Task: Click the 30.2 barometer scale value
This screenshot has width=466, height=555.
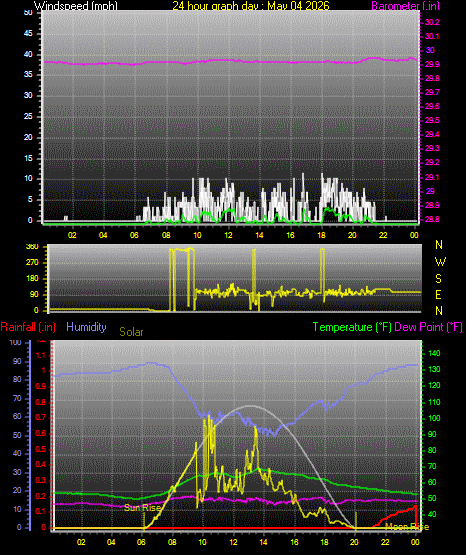Action: [x=432, y=22]
